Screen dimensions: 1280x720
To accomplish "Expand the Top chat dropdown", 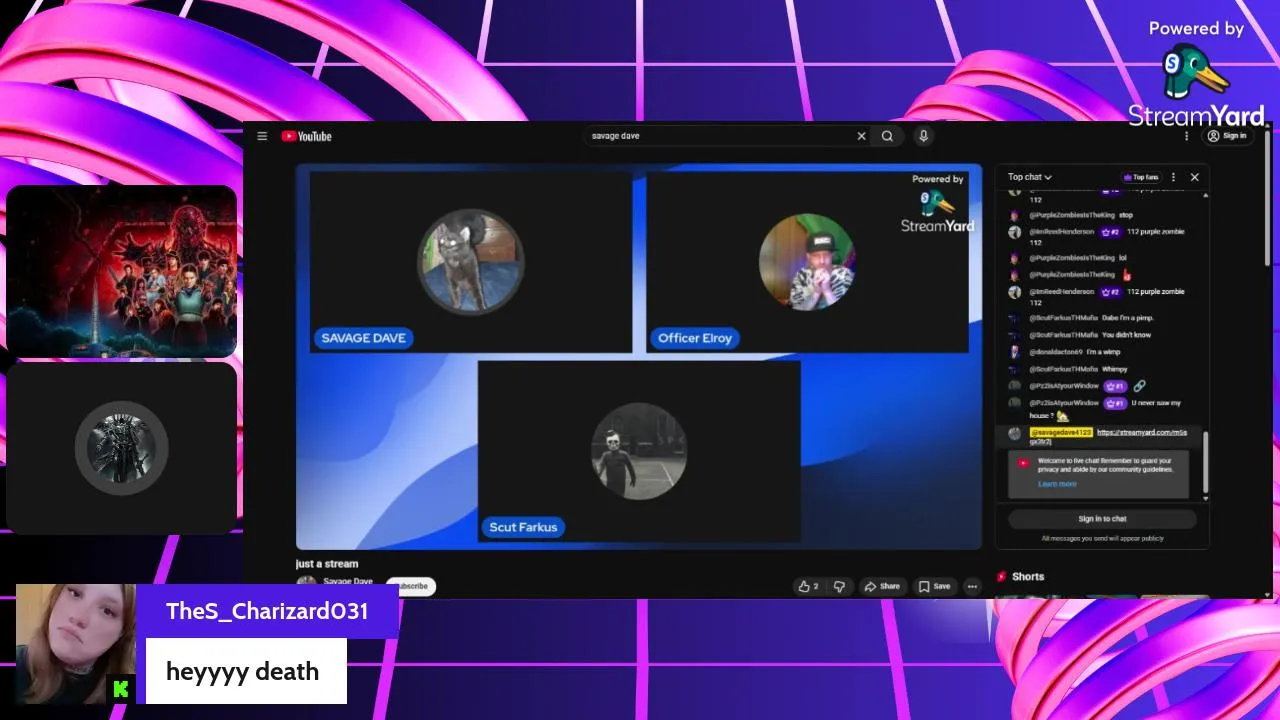I will (x=1030, y=177).
